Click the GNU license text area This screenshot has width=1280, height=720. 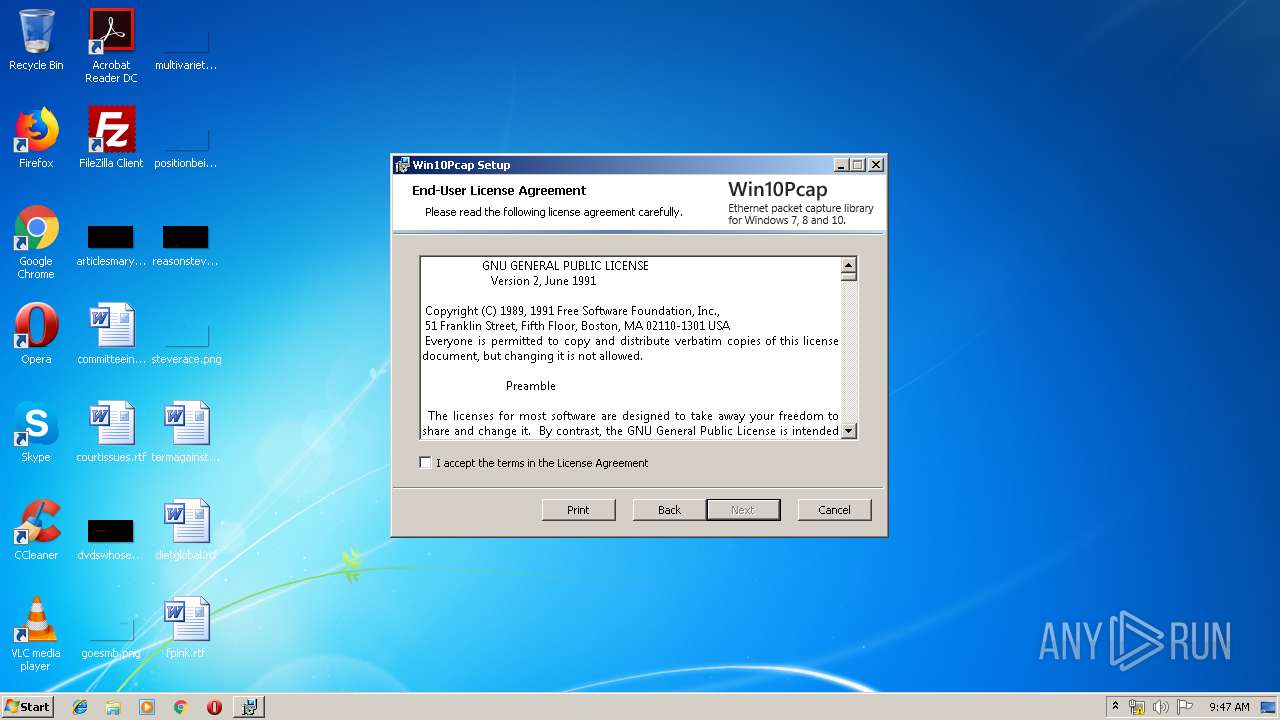click(631, 348)
